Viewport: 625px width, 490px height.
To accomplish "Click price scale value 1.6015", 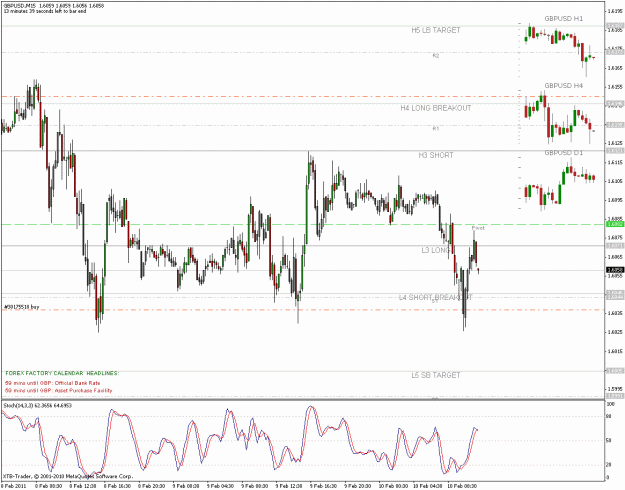I will pos(615,351).
